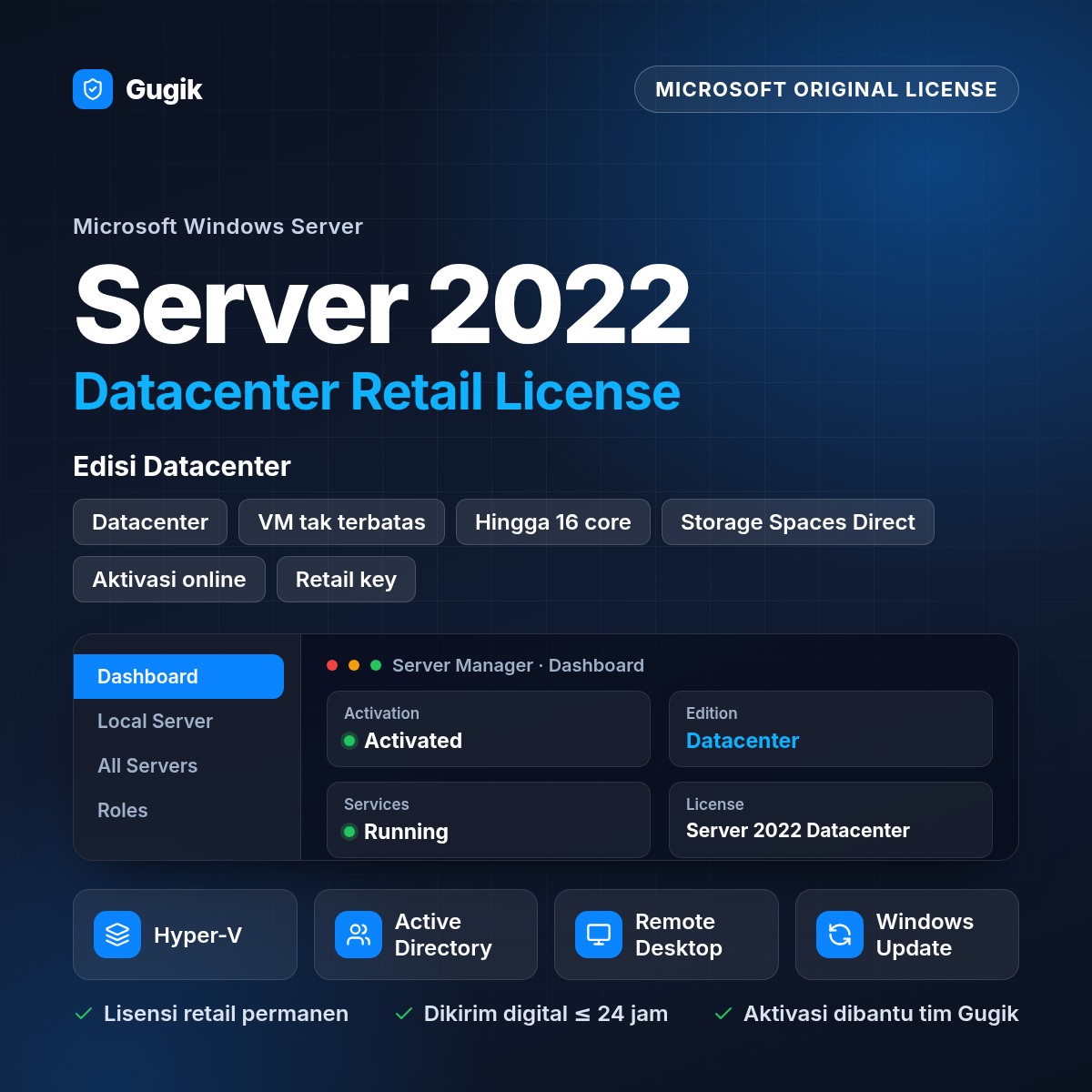Click the green dot beside Running
The image size is (1092, 1092).
click(349, 832)
